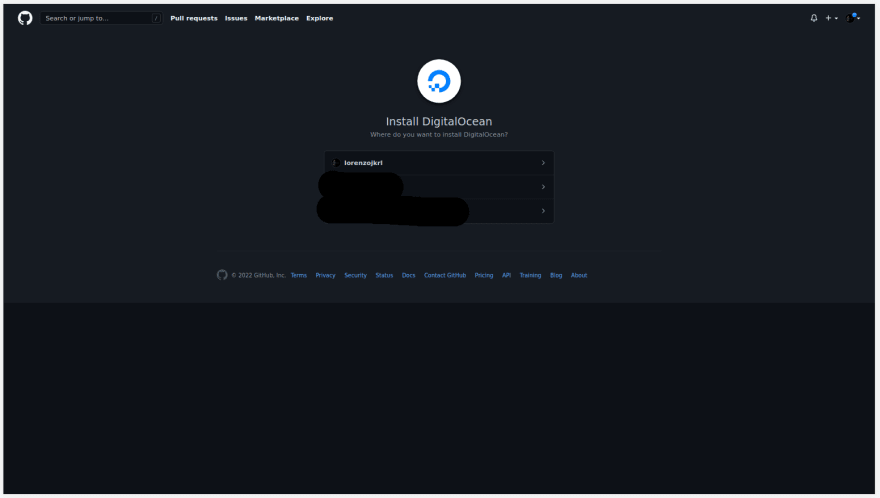Select the lorenzojkrl account row
The height and width of the screenshot is (498, 880).
tap(439, 163)
